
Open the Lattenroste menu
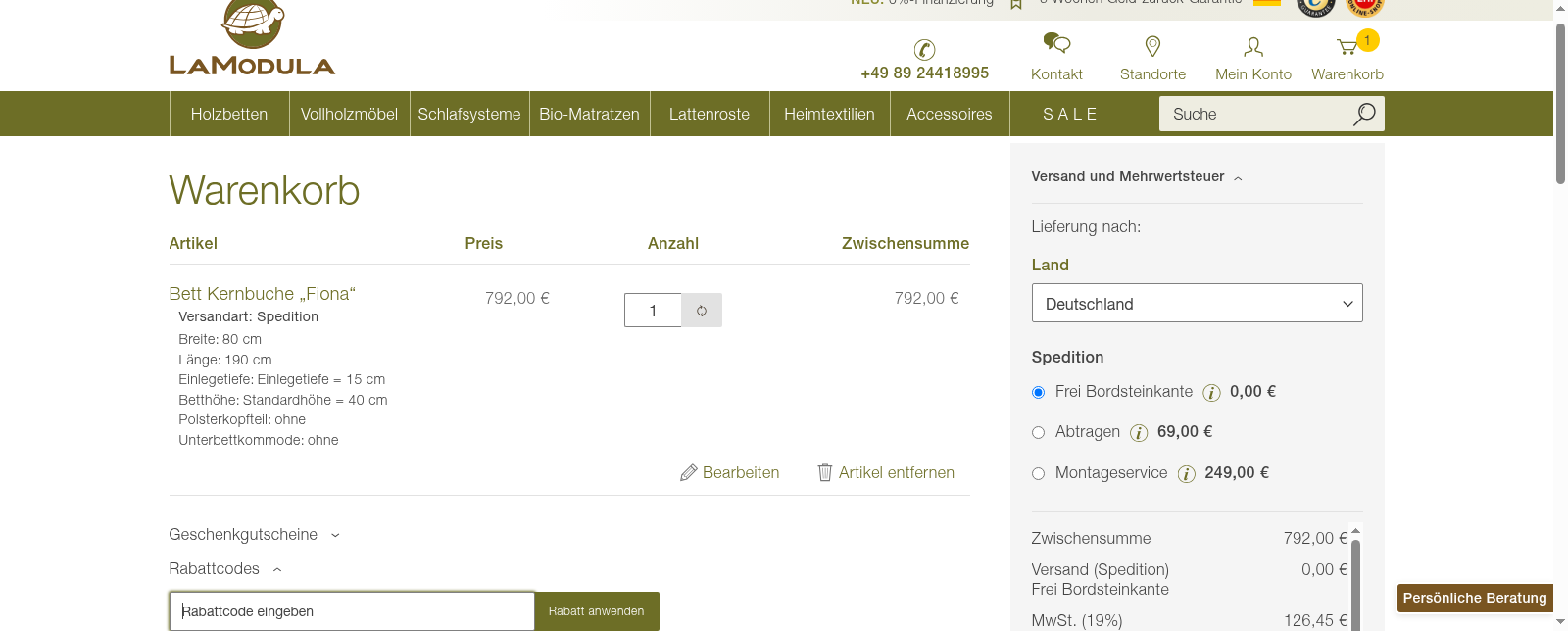(x=710, y=114)
